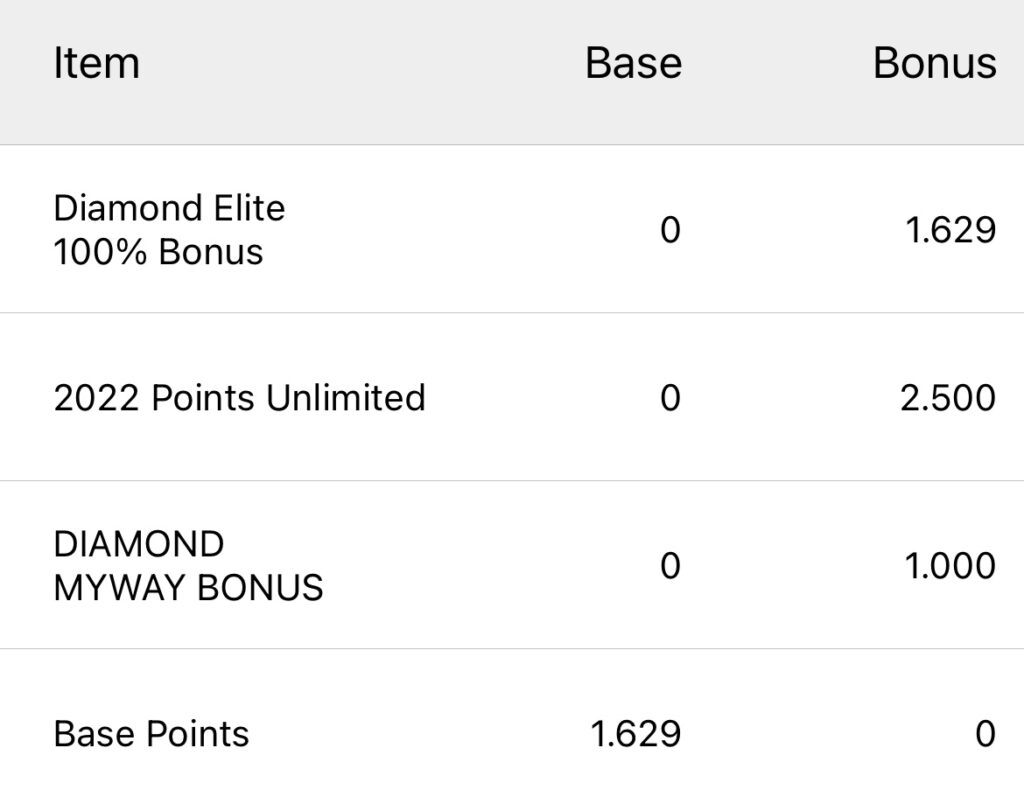Viewport: 1024px width, 797px height.
Task: Tap the 1.000 bonus value
Action: (950, 566)
